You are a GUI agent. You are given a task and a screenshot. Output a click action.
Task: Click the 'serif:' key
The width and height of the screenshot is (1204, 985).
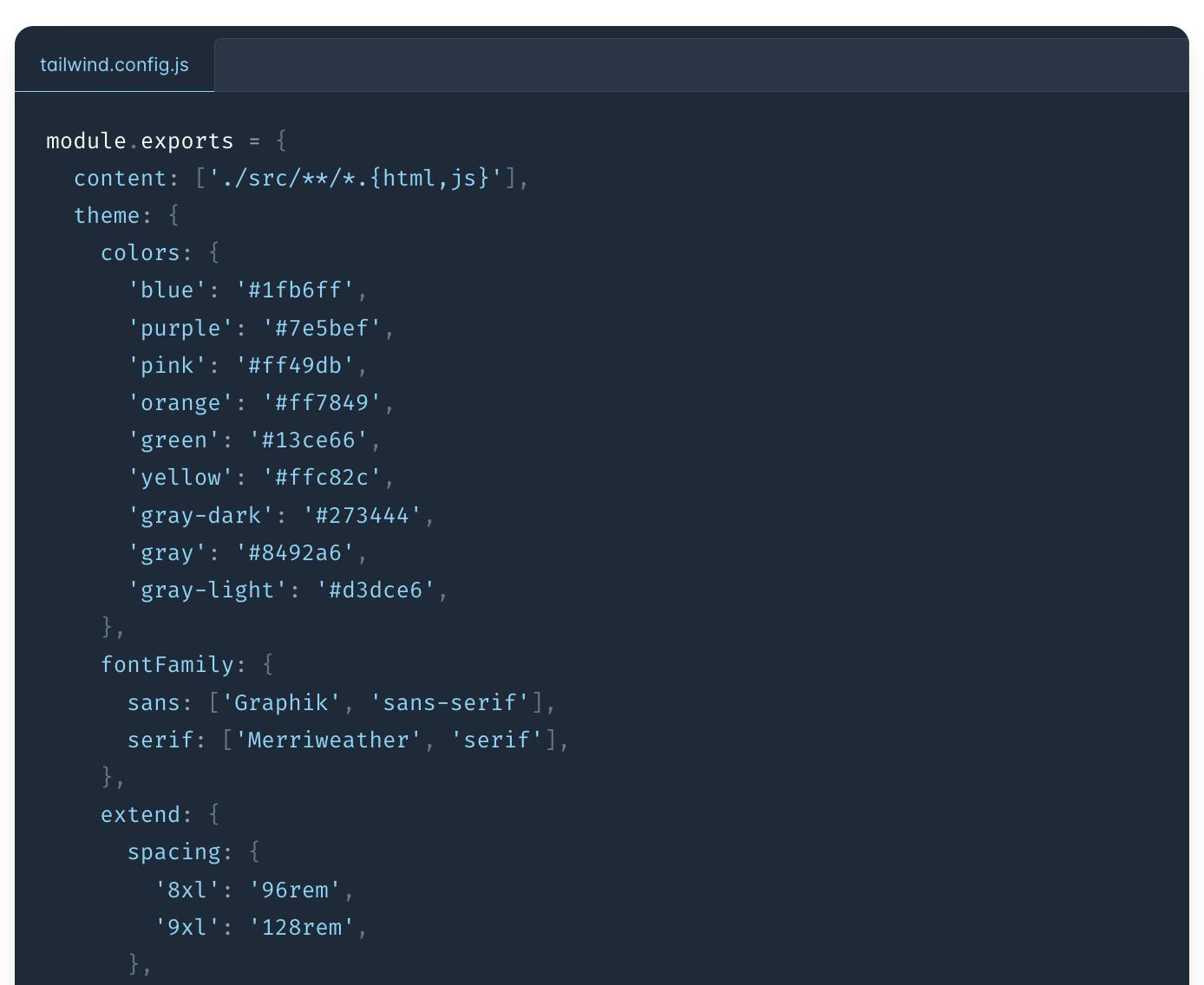tap(167, 740)
